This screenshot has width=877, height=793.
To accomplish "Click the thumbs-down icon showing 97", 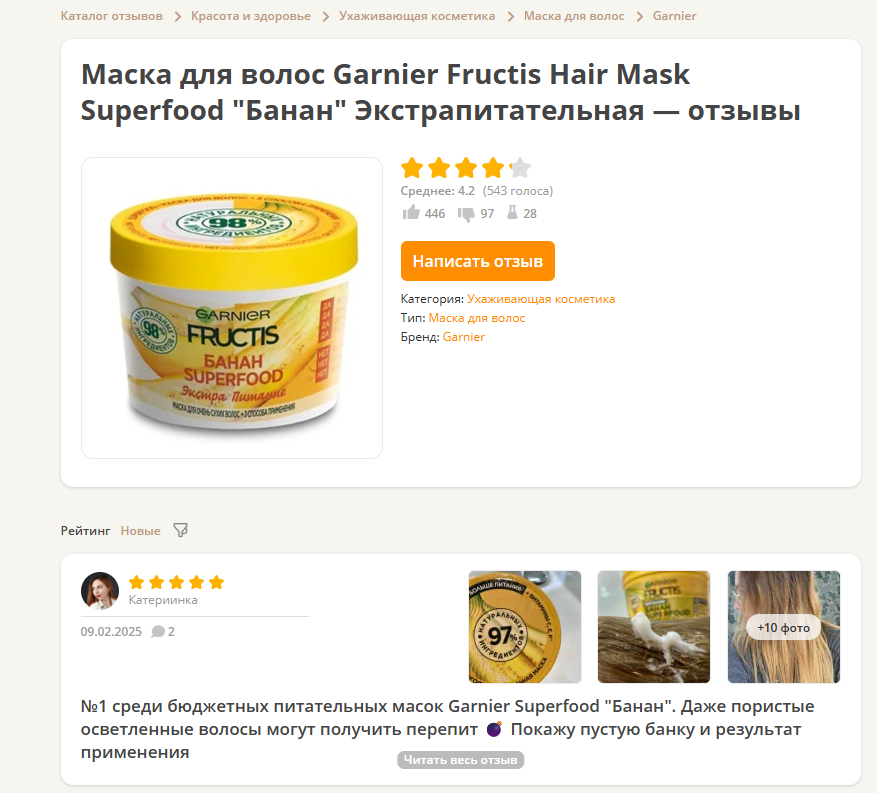I will [x=466, y=214].
